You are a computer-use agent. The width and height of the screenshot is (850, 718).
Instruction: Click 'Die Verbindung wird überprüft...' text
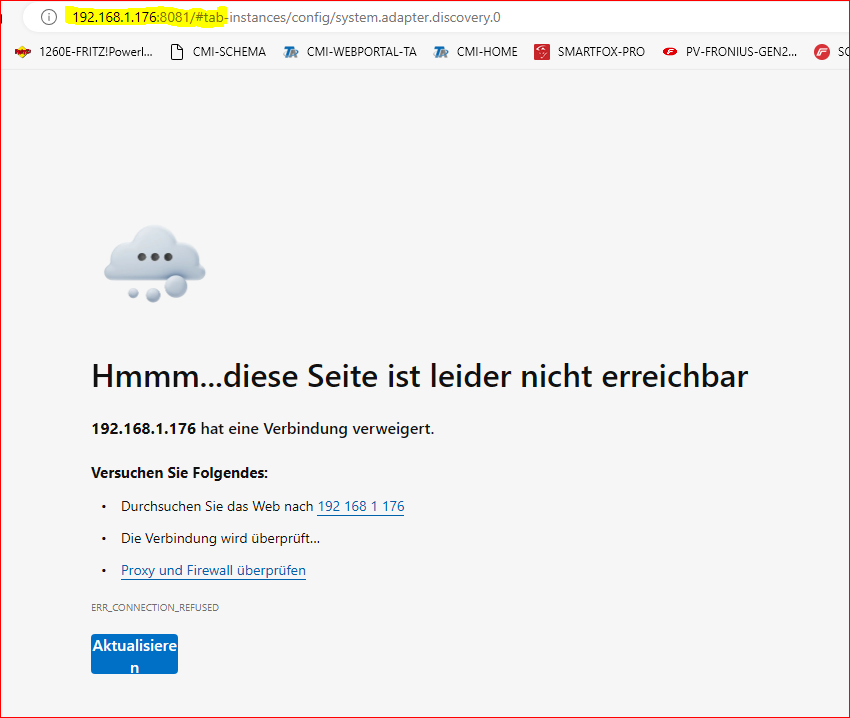(x=221, y=538)
